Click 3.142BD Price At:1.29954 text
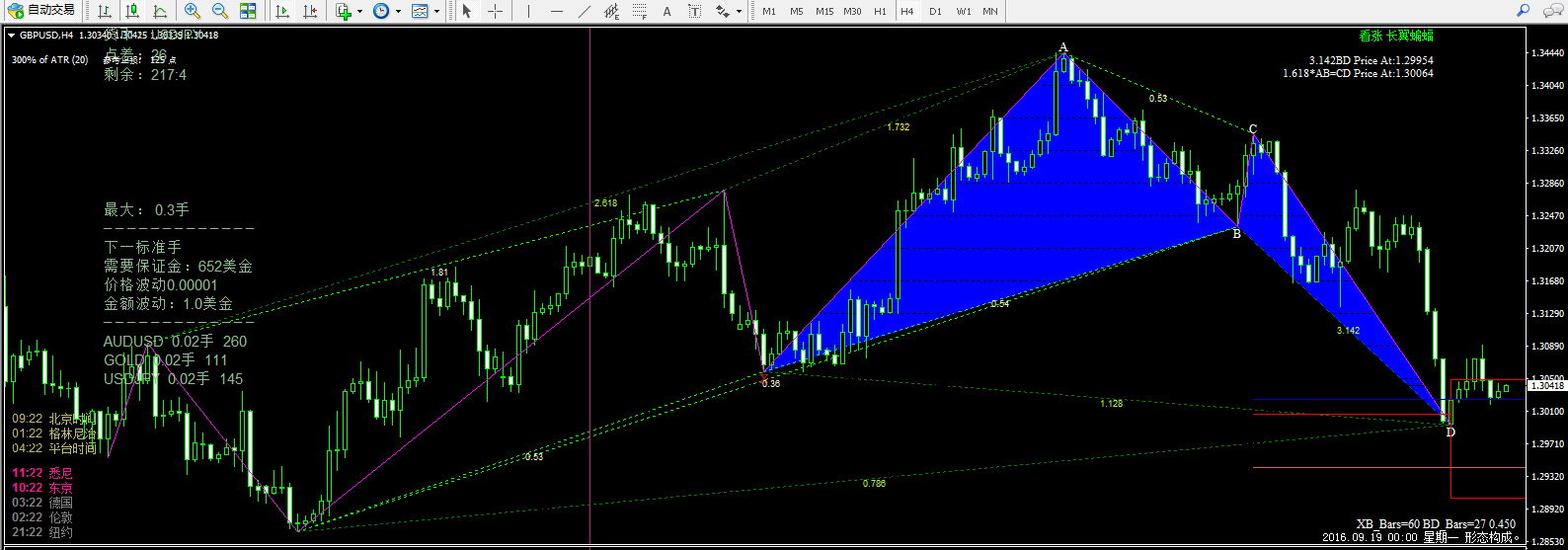The width and height of the screenshot is (1568, 550). click(1372, 60)
